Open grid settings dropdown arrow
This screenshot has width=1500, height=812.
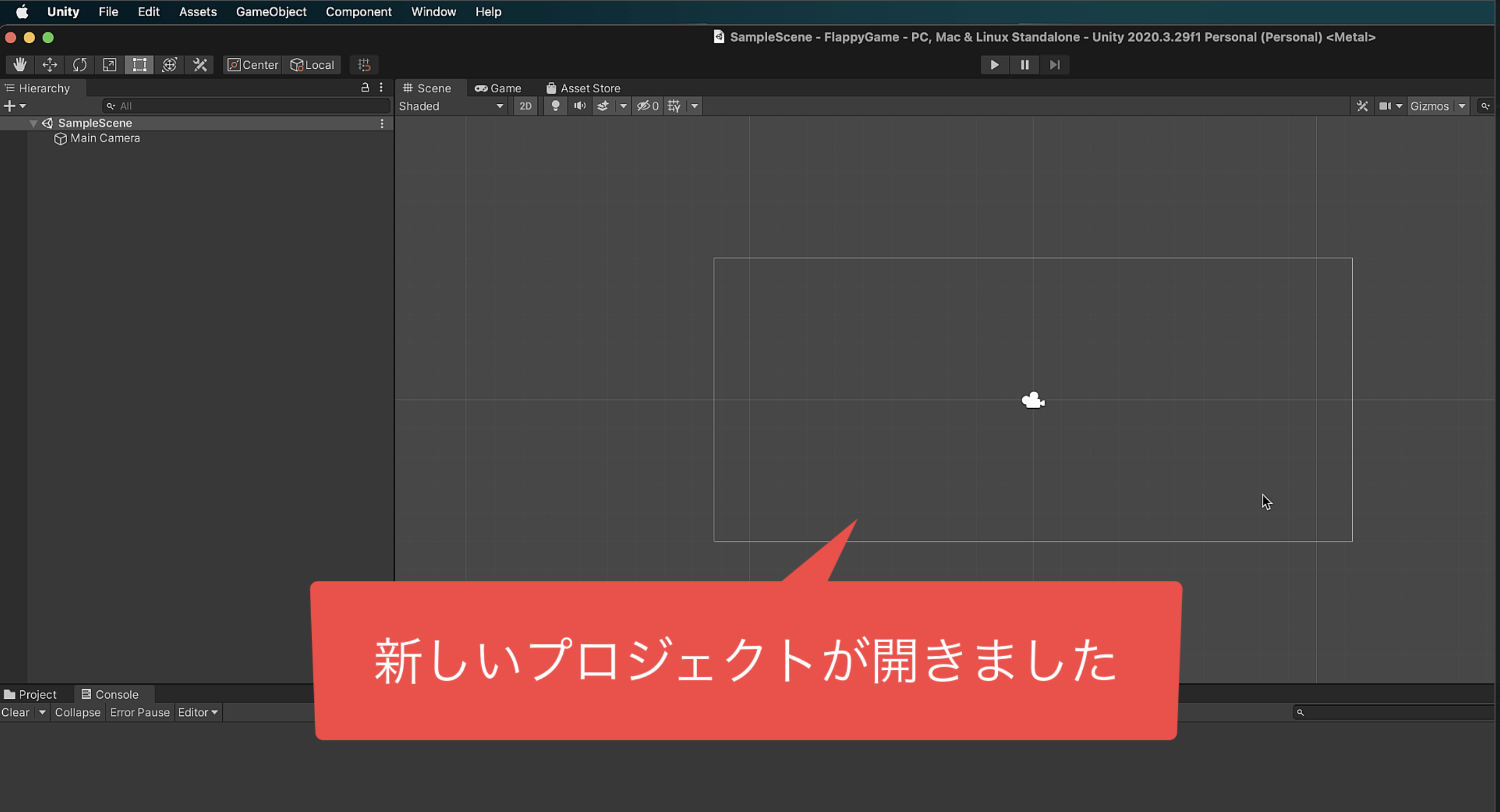click(694, 106)
